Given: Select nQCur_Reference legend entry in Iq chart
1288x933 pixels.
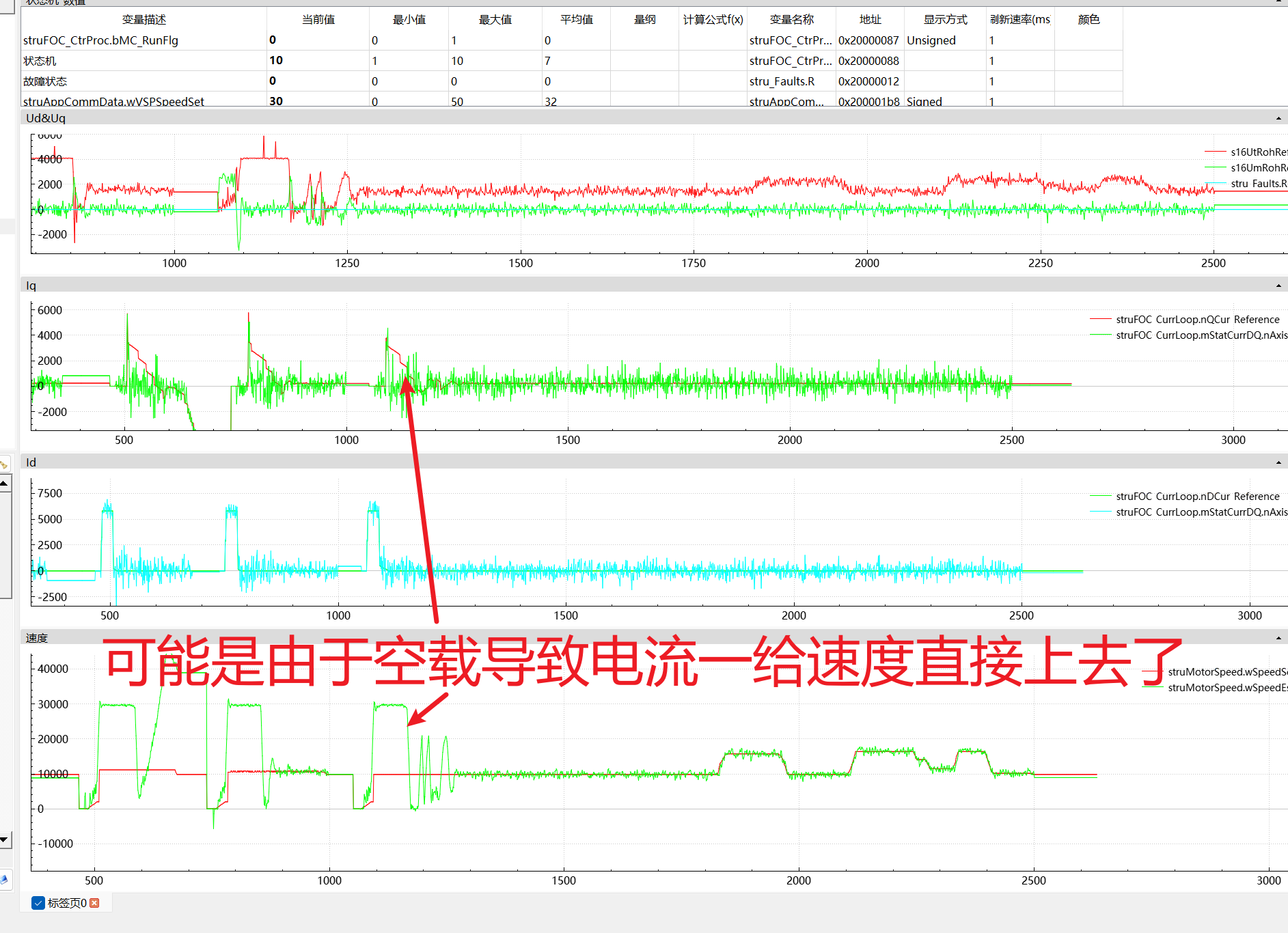Looking at the screenshot, I should pos(1185,319).
